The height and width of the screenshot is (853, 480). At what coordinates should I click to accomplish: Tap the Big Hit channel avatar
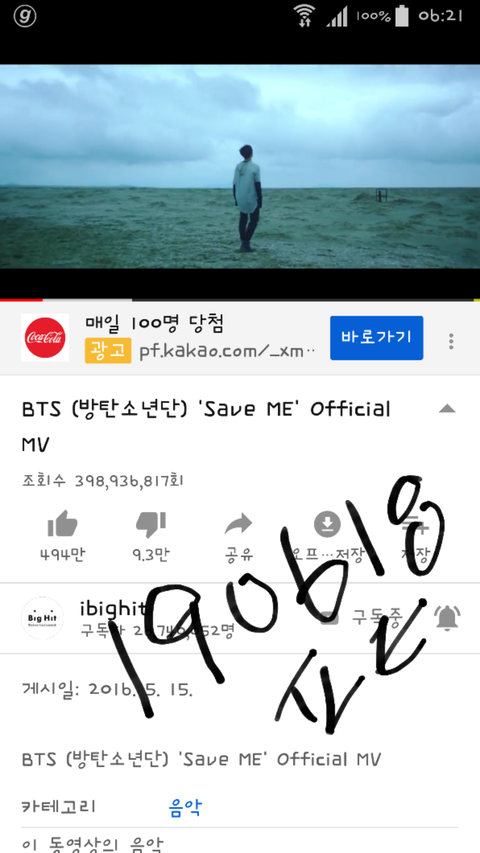coord(42,617)
